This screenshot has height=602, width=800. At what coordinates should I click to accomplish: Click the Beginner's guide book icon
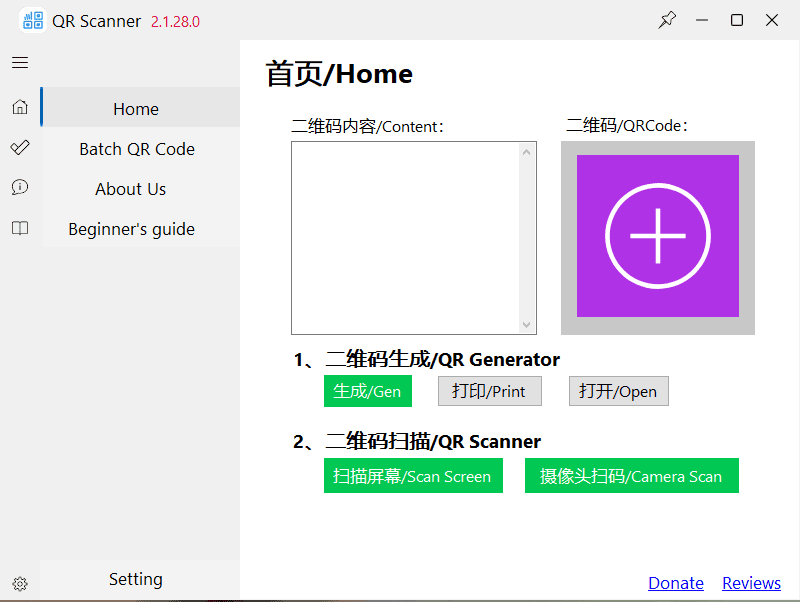pos(20,228)
